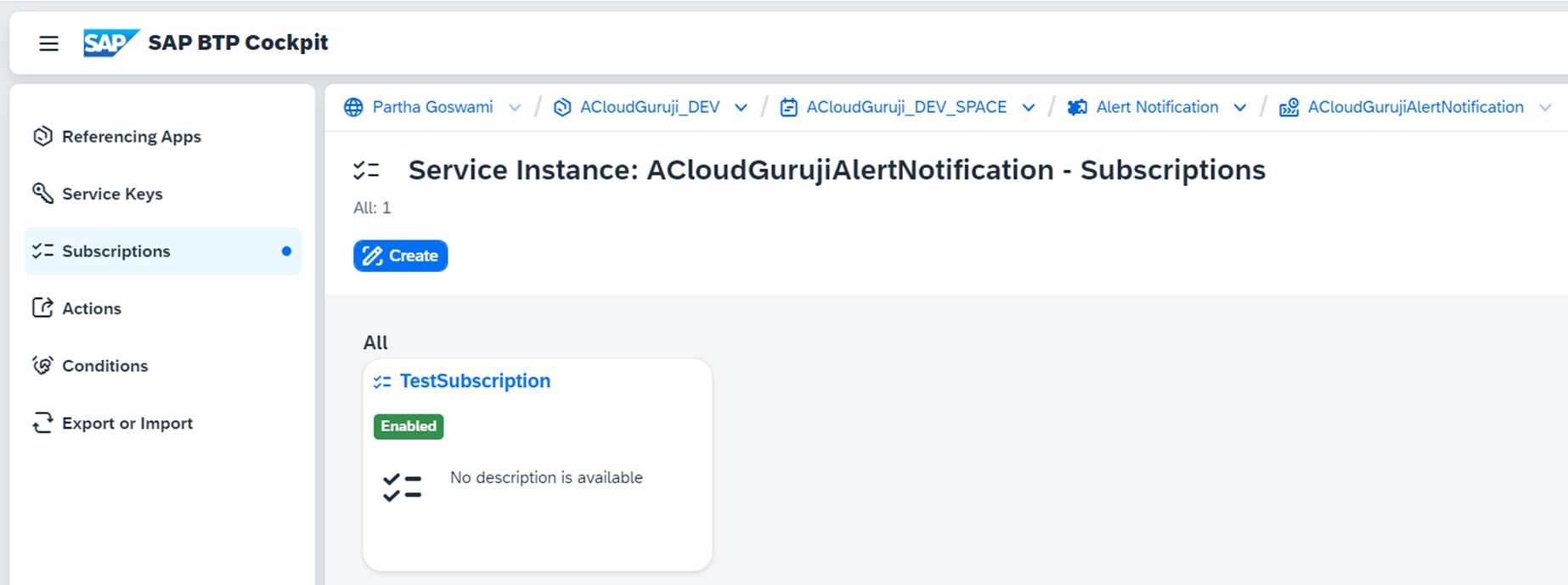Open Referencing Apps in the sidebar
Screen dimensions: 1568x585
[131, 137]
